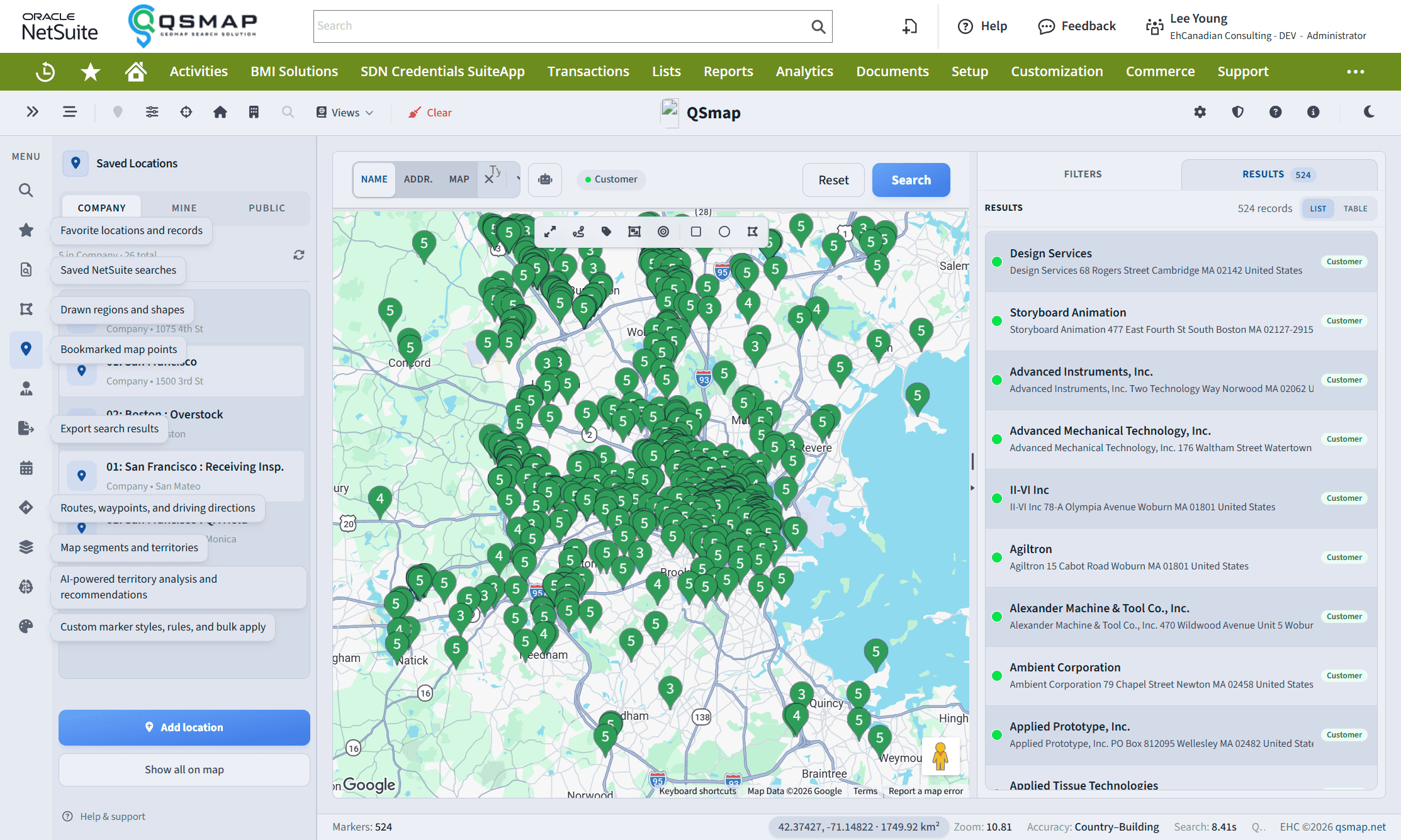Switch to the PUBLIC tab
The image size is (1401, 840).
click(267, 208)
